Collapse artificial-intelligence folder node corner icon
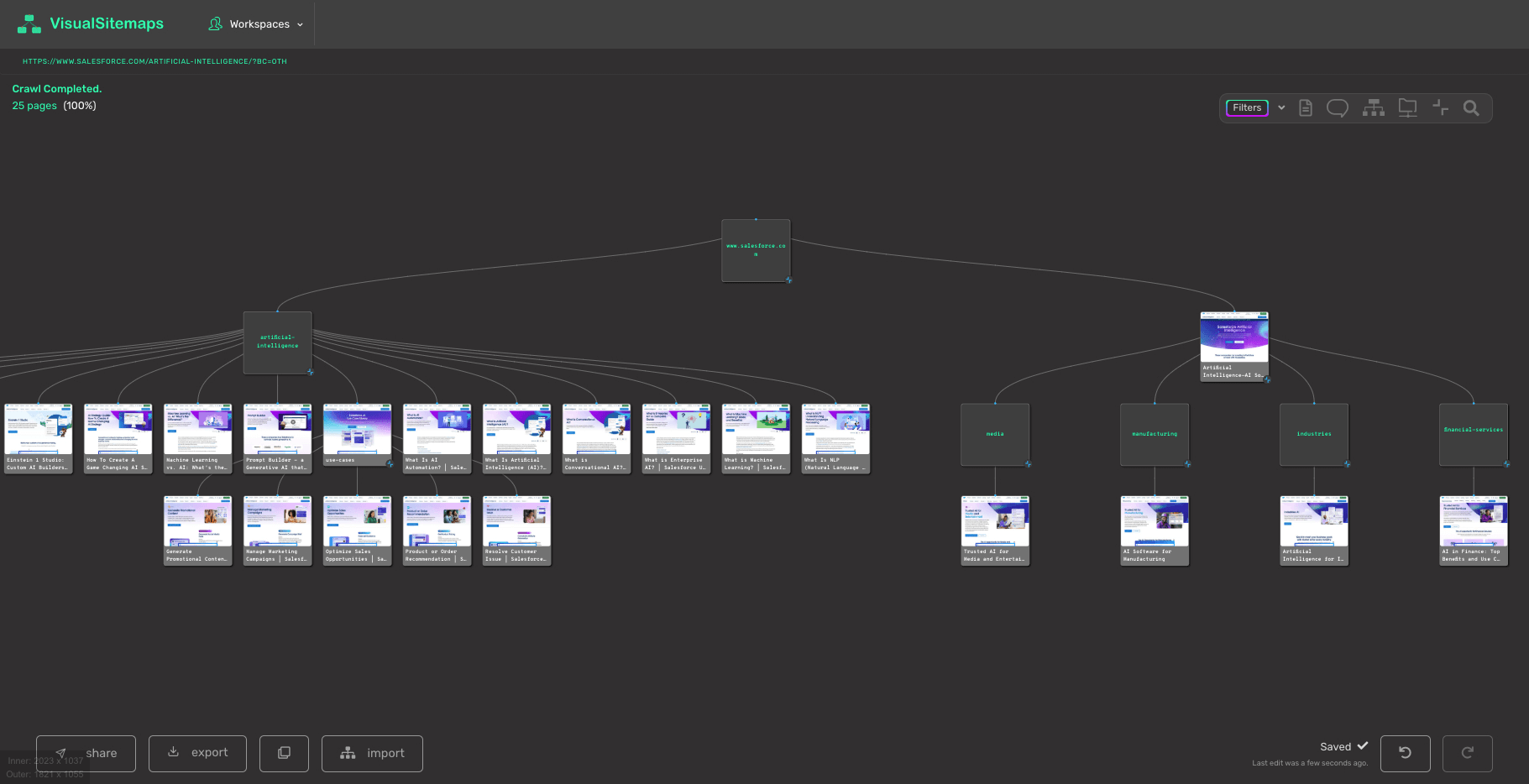Image resolution: width=1529 pixels, height=784 pixels. click(310, 372)
